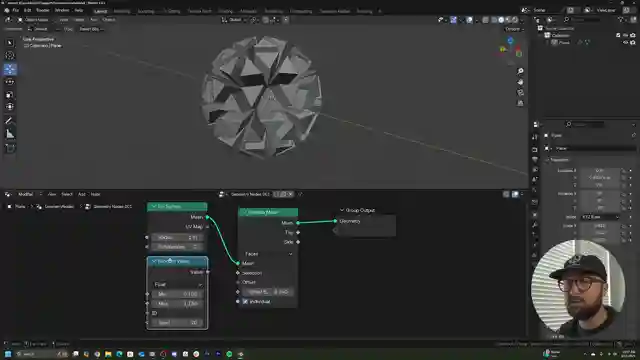The width and height of the screenshot is (640, 360).
Task: Open viewport Object menu
Action: click(x=109, y=20)
